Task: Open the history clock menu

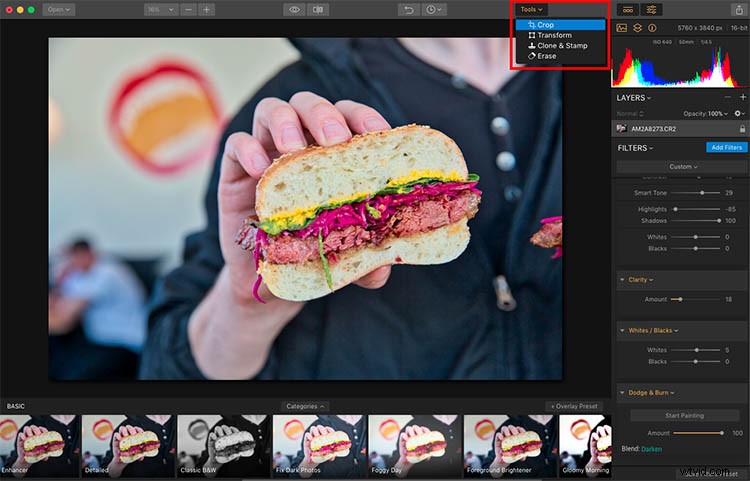Action: click(433, 10)
